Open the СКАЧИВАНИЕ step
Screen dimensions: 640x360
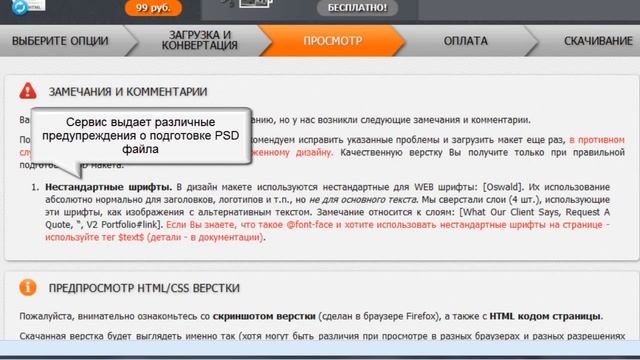[598, 41]
